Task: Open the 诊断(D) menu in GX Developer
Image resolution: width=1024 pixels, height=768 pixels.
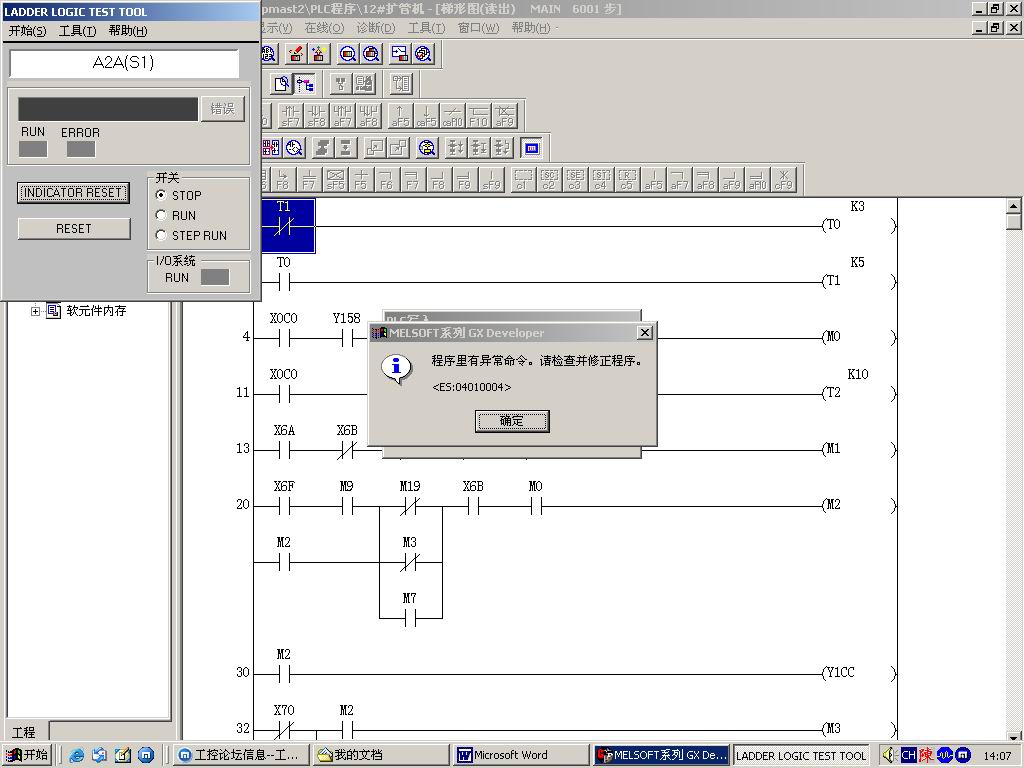Action: (x=376, y=28)
